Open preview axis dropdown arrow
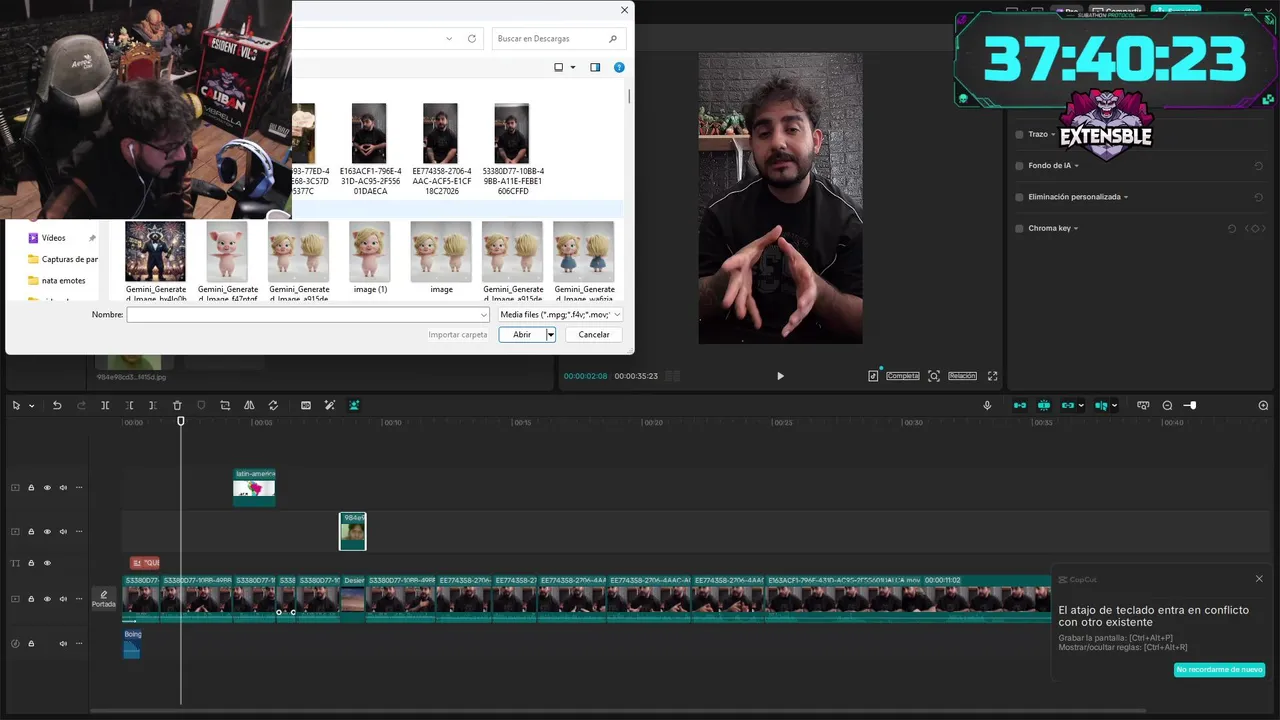 click(1115, 405)
